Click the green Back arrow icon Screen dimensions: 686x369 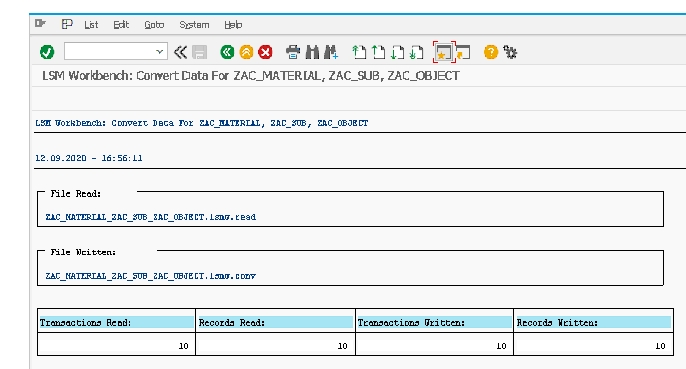pyautogui.click(x=227, y=52)
